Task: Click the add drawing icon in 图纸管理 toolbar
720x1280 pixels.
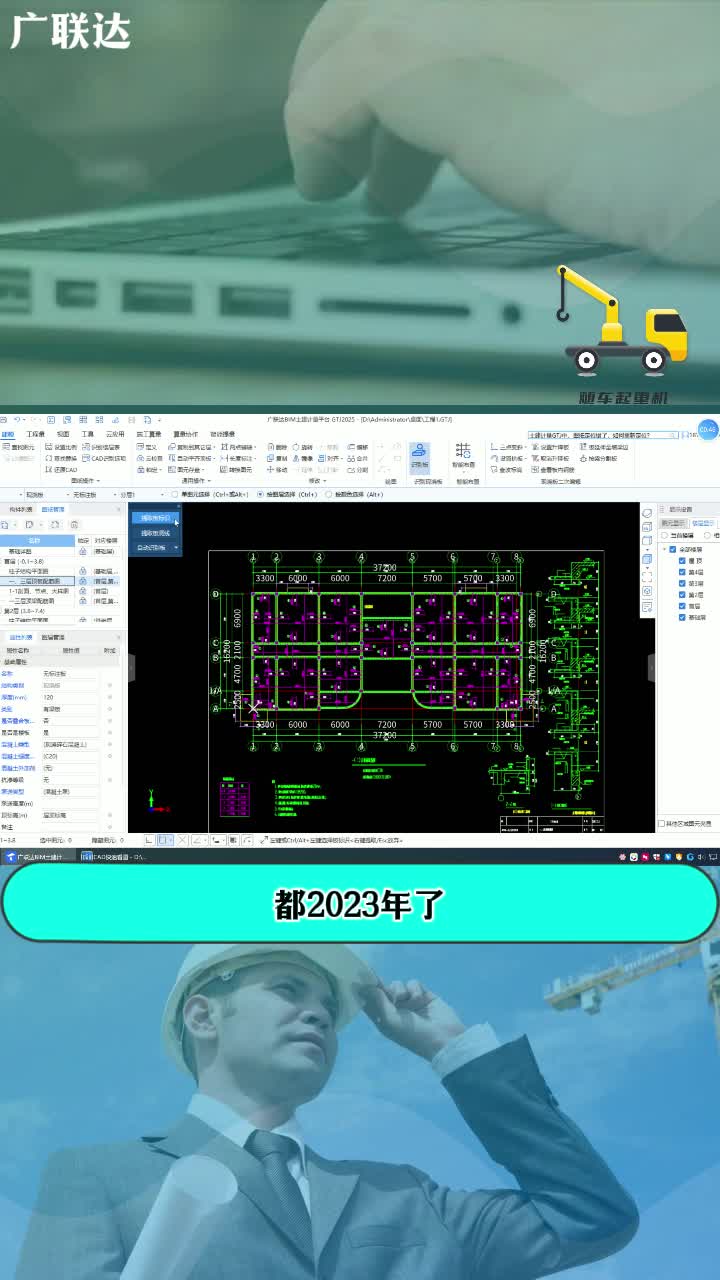Action: click(6, 524)
